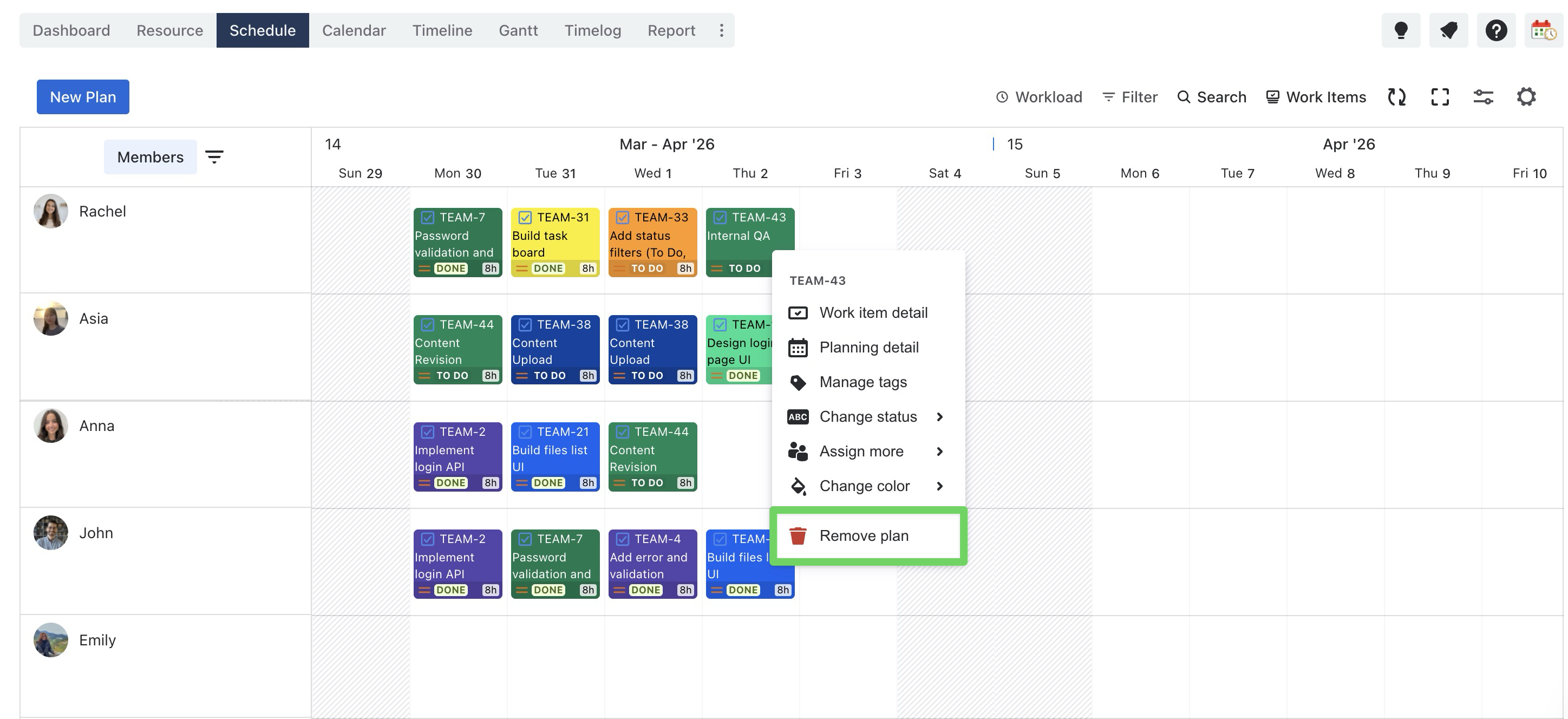1568x719 pixels.
Task: Toggle checkbox on Rachel's TEAM-31 card
Action: coord(525,217)
